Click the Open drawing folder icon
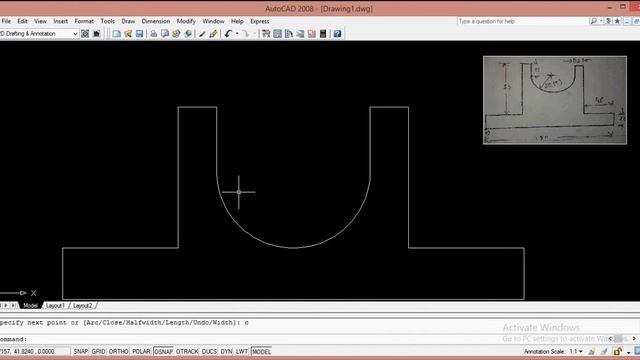Screen dimensions: 640x360 (x=128, y=34)
